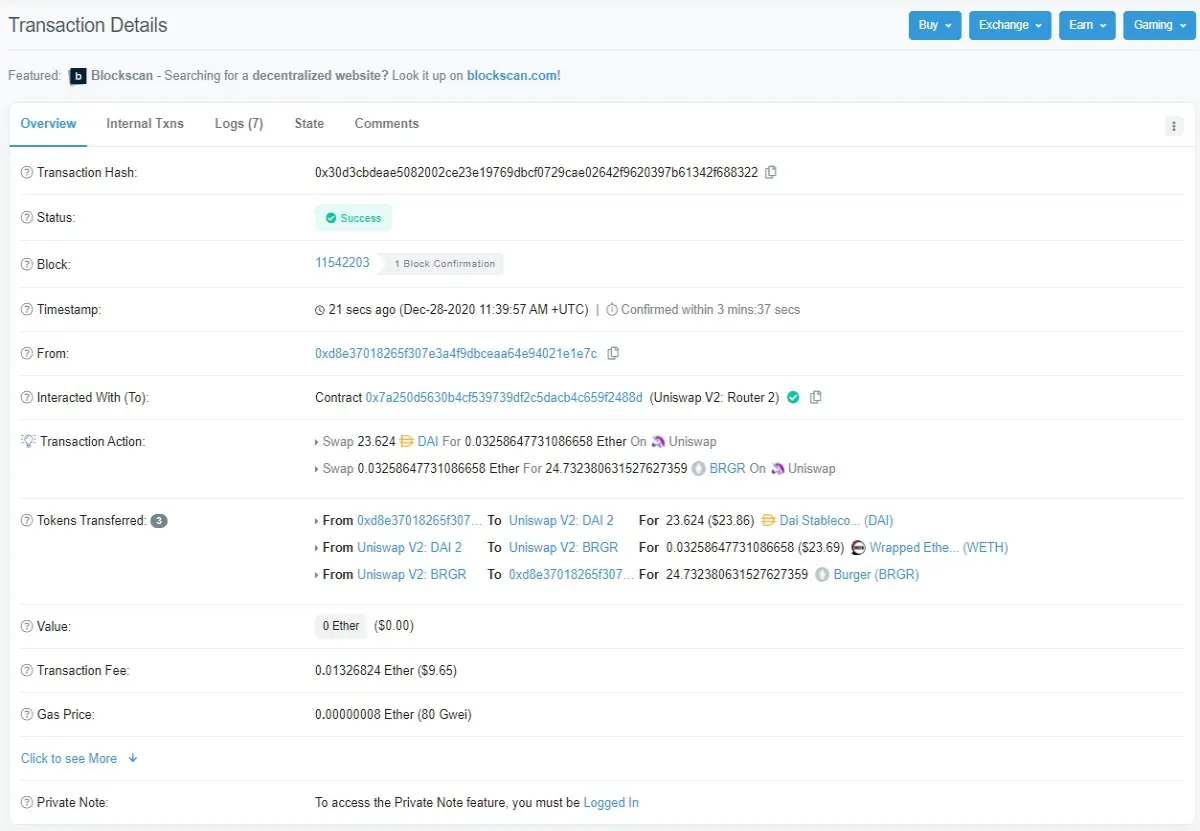This screenshot has width=1200, height=831.
Task: Copy the transaction hash to clipboard
Action: [x=770, y=172]
